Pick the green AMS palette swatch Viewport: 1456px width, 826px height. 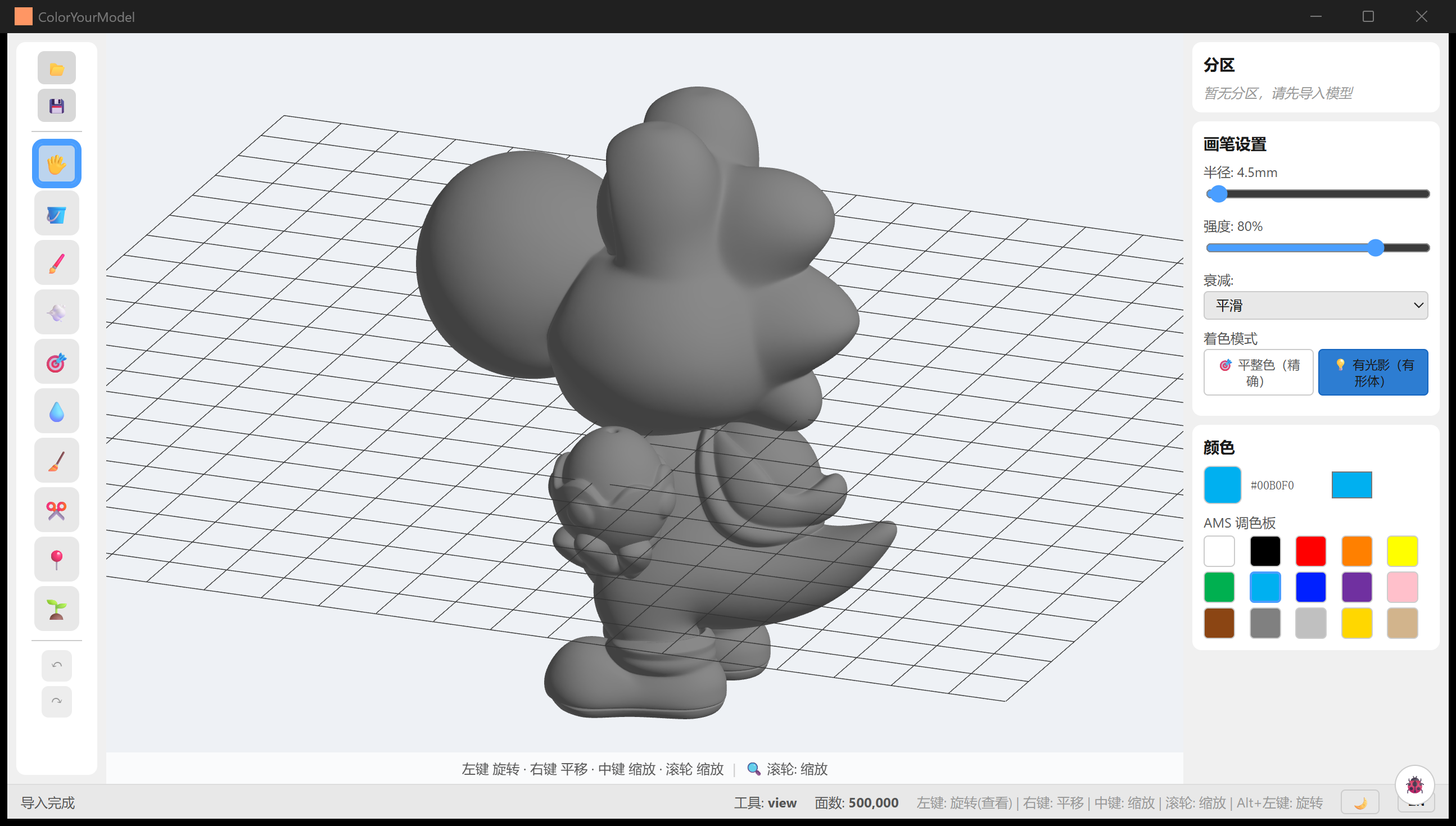tap(1219, 587)
